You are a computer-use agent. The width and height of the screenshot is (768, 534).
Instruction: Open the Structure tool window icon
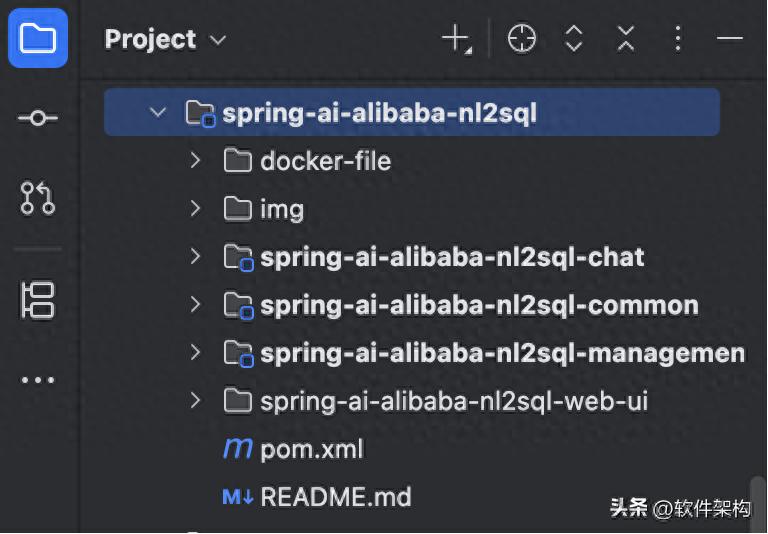click(38, 300)
